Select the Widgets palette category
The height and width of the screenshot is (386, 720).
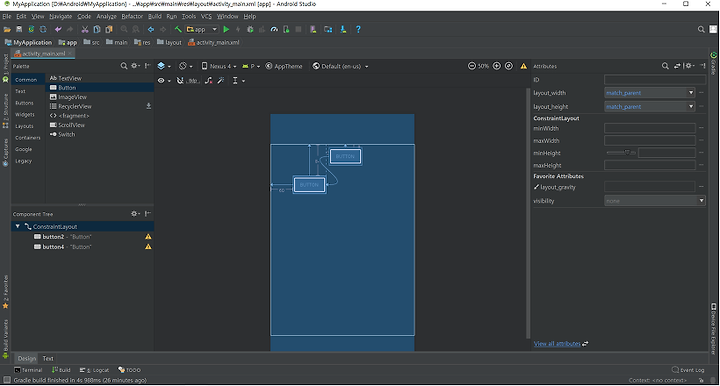pos(25,114)
